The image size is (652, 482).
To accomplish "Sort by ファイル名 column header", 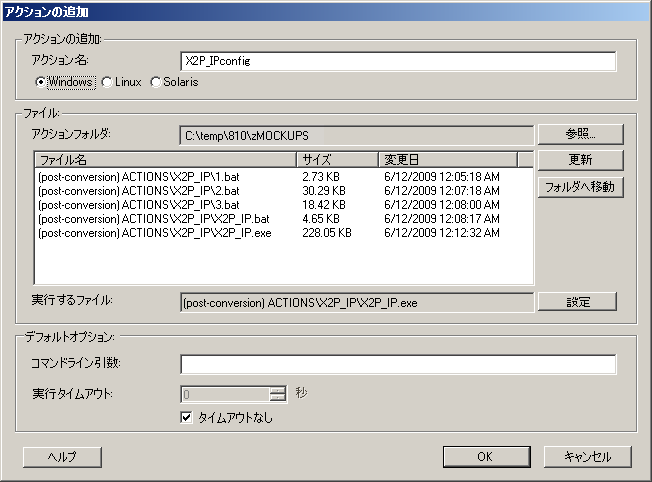I will tap(165, 159).
